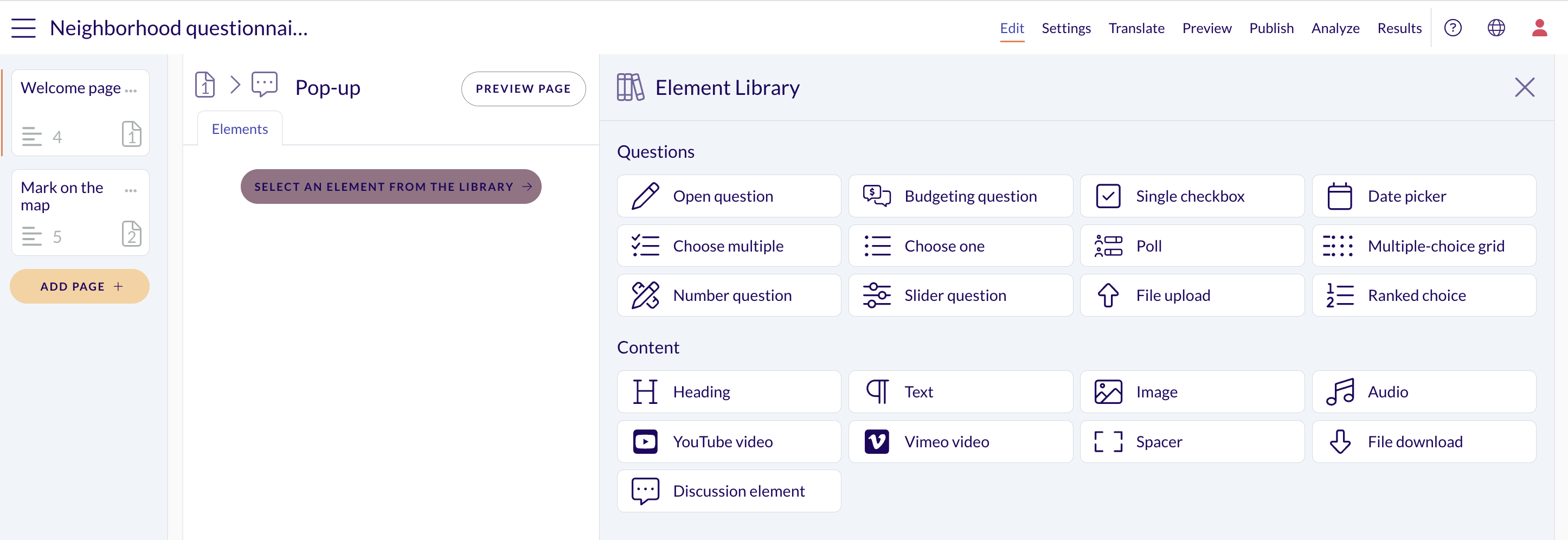Add a Choose multiple element
The height and width of the screenshot is (540, 1568).
tap(729, 246)
